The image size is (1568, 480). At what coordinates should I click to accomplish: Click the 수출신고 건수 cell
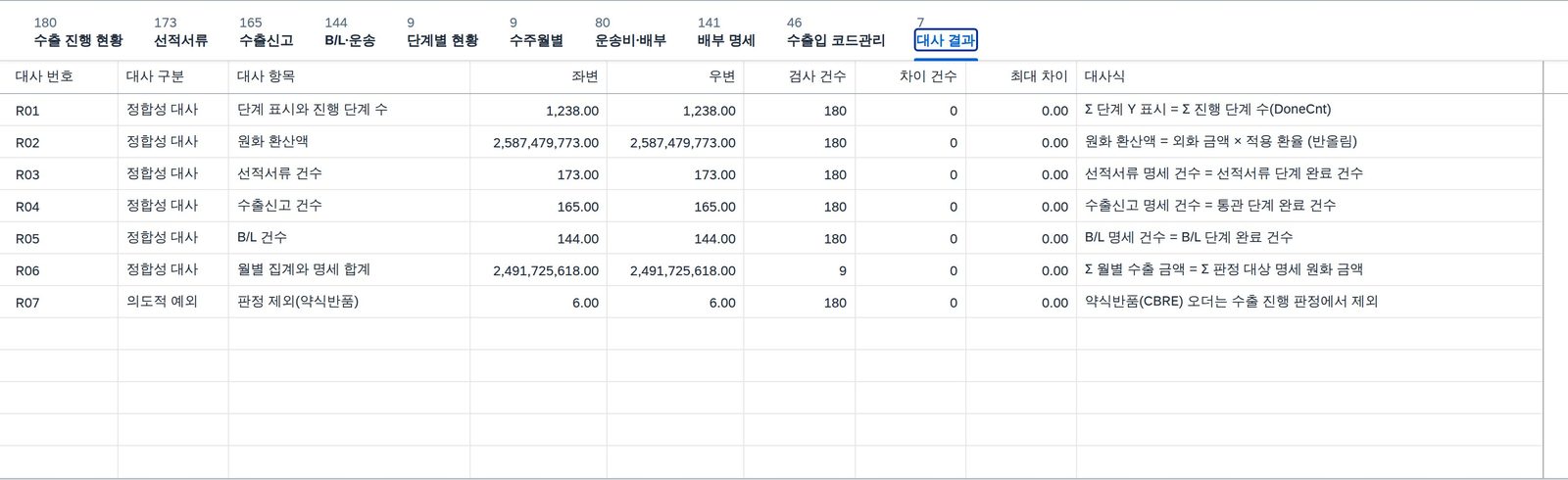(349, 206)
